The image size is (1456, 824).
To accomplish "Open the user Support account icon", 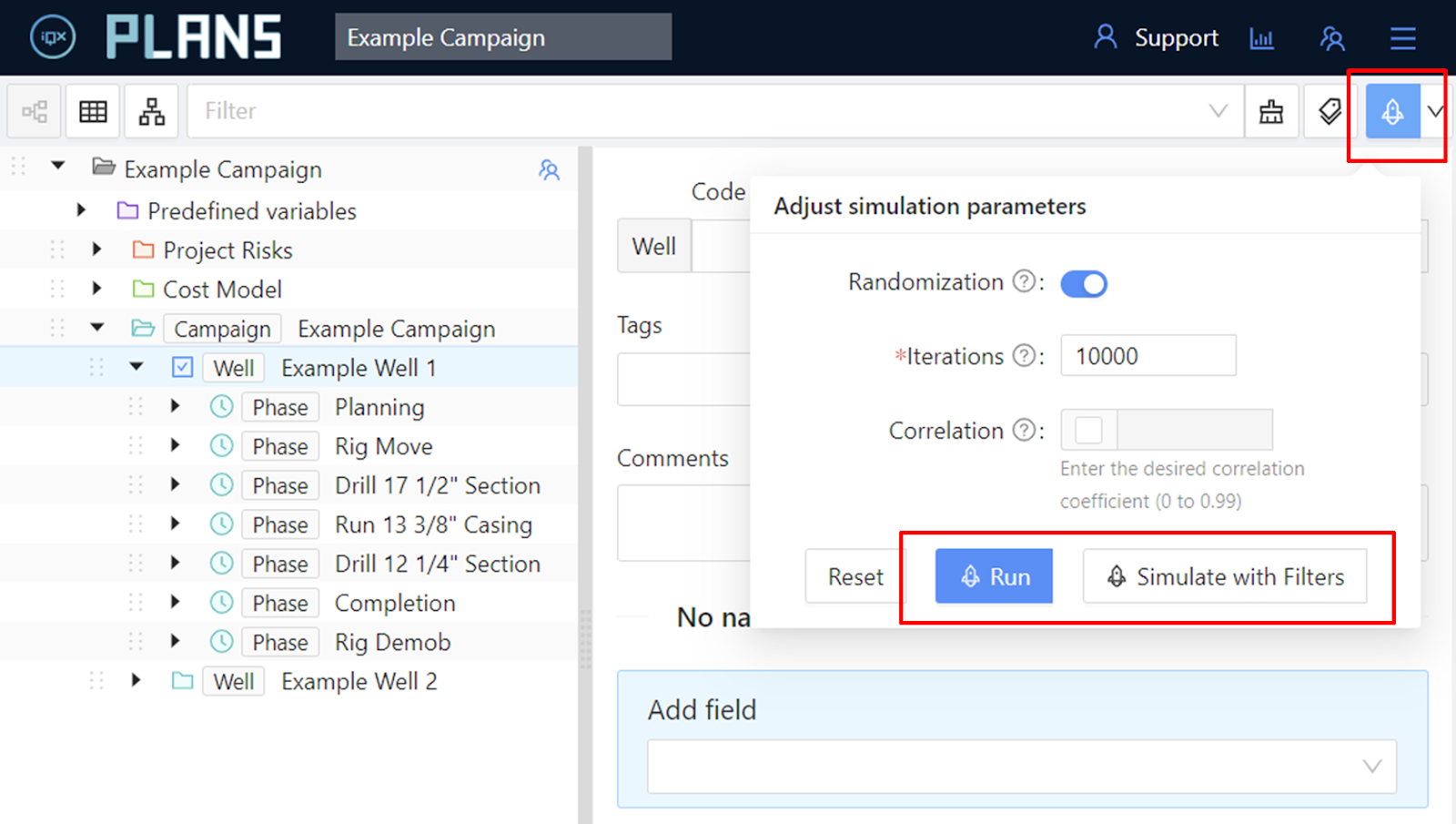I will 1105,37.
